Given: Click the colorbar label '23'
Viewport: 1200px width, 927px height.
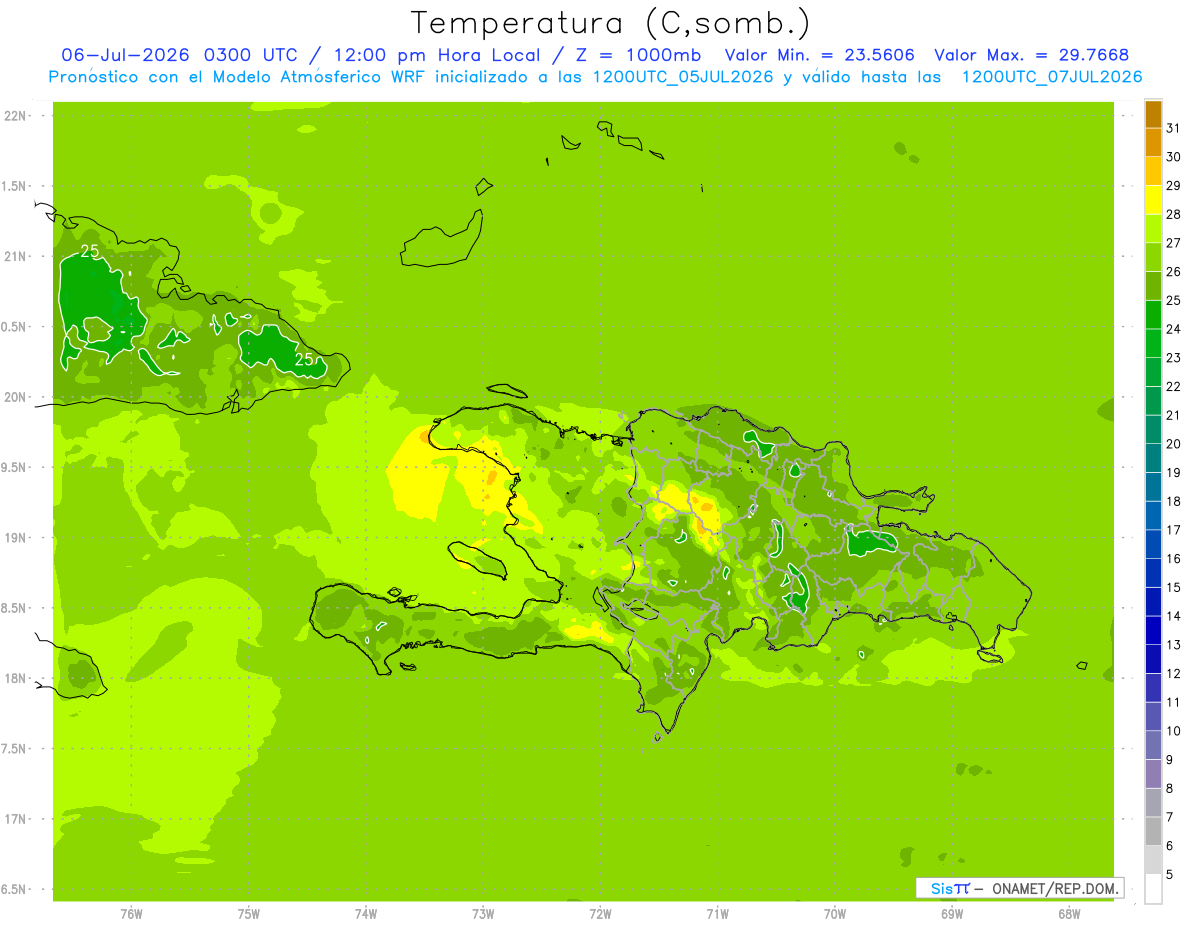Looking at the screenshot, I should (1173, 358).
